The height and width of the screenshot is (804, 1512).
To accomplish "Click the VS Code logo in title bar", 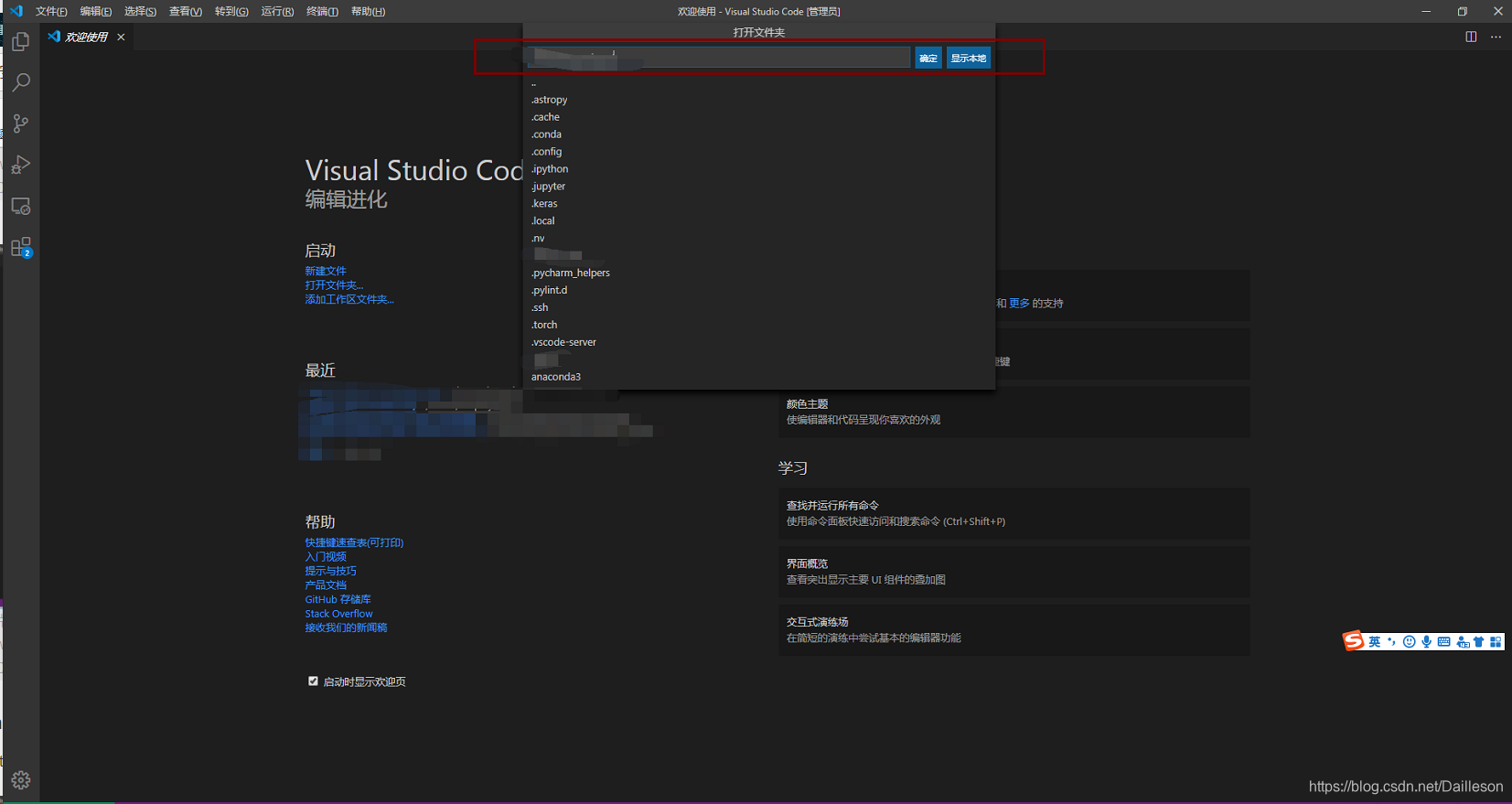I will click(x=16, y=11).
